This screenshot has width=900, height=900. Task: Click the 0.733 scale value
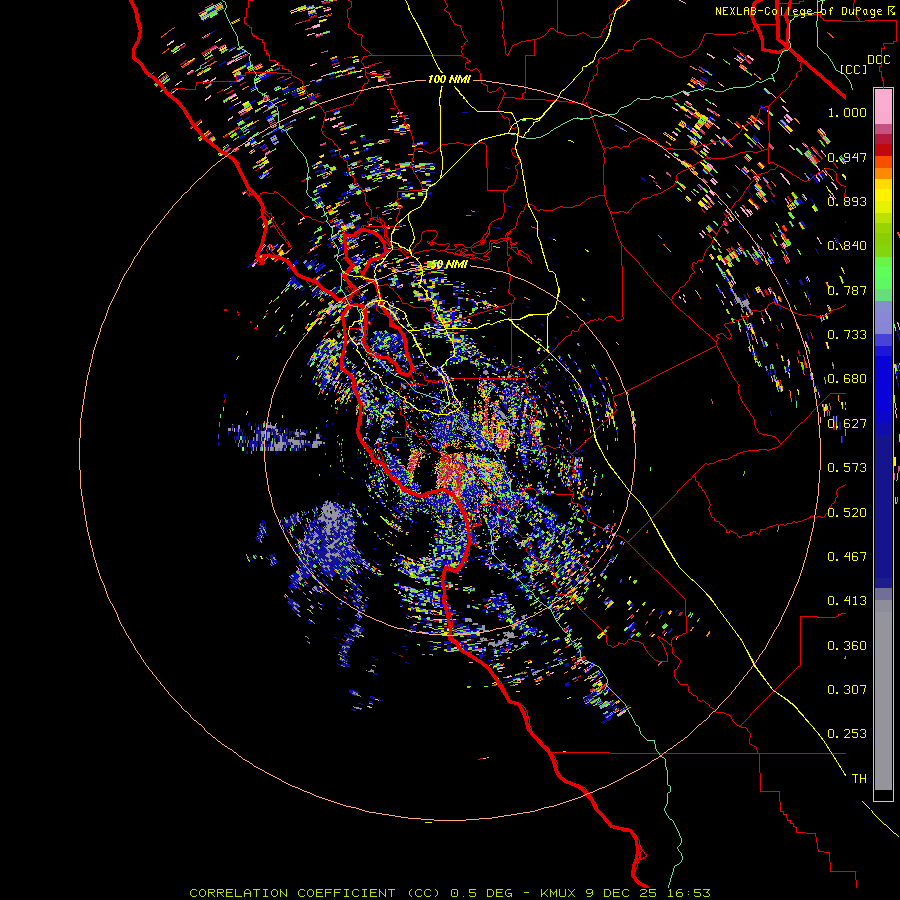[x=847, y=335]
